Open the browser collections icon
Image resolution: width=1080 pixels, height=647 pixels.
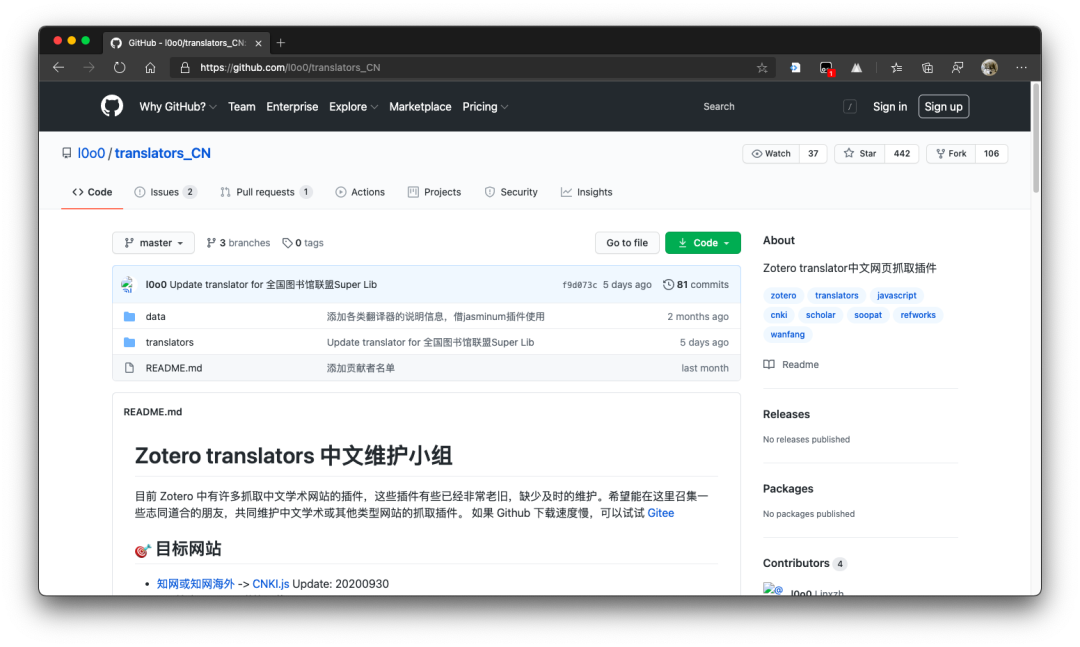click(927, 68)
